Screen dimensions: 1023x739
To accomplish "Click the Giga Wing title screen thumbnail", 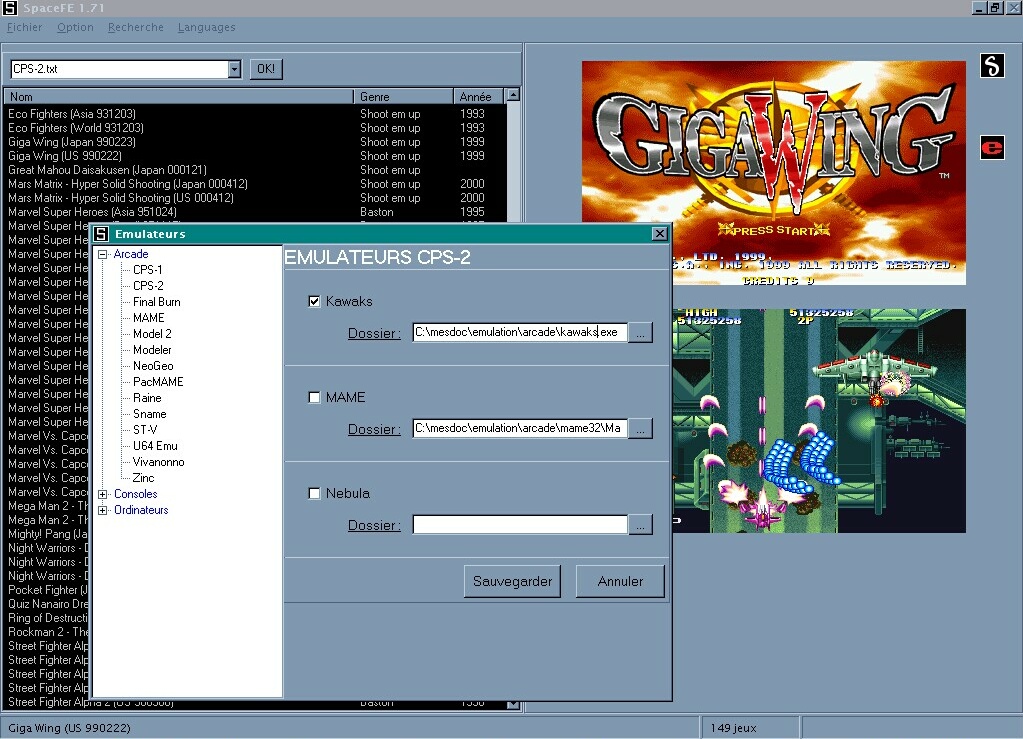I will pos(774,173).
